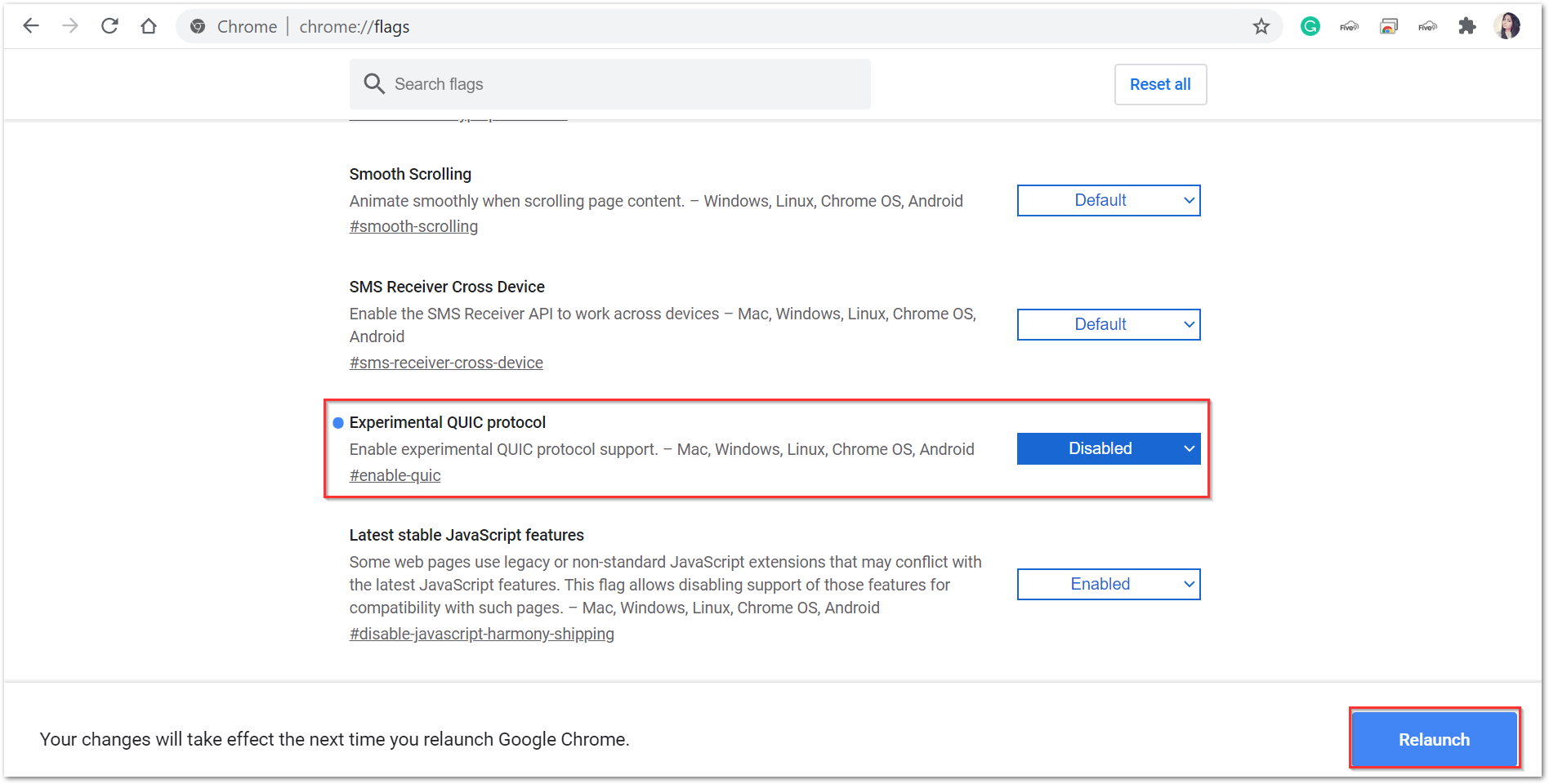Follow the #enable-quic link
Screen dimensions: 1549x784
click(x=395, y=475)
